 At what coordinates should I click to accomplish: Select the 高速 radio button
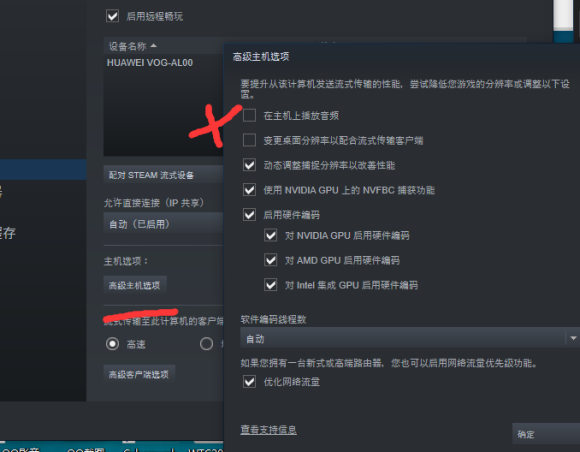coord(112,344)
